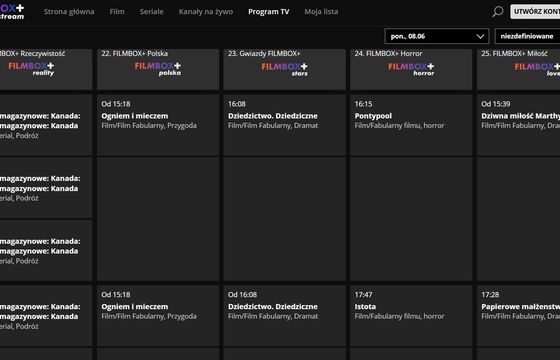Click genre text under Pontypool
Image resolution: width=560 pixels, height=360 pixels.
point(399,125)
